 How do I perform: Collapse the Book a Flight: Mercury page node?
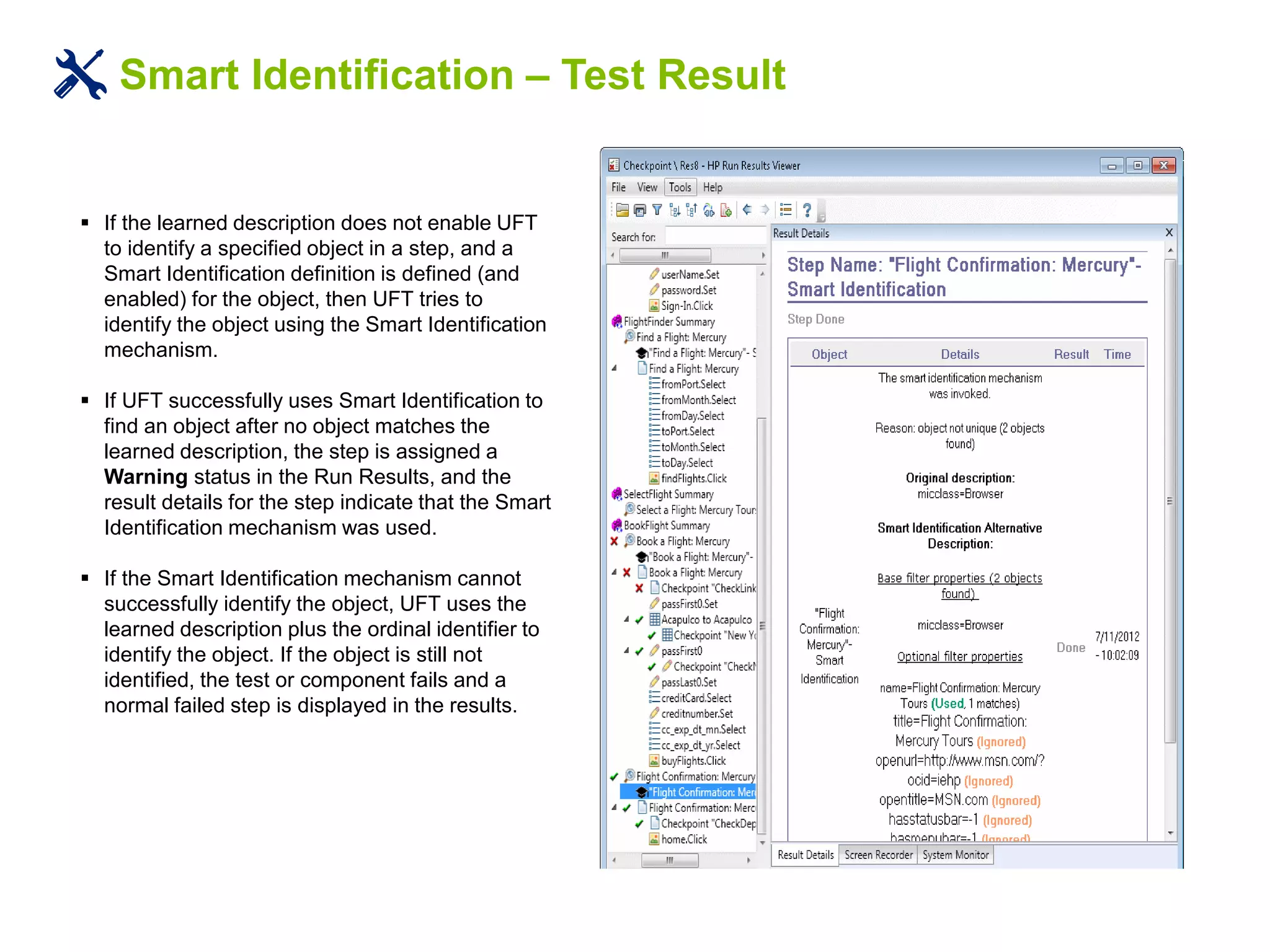614,572
